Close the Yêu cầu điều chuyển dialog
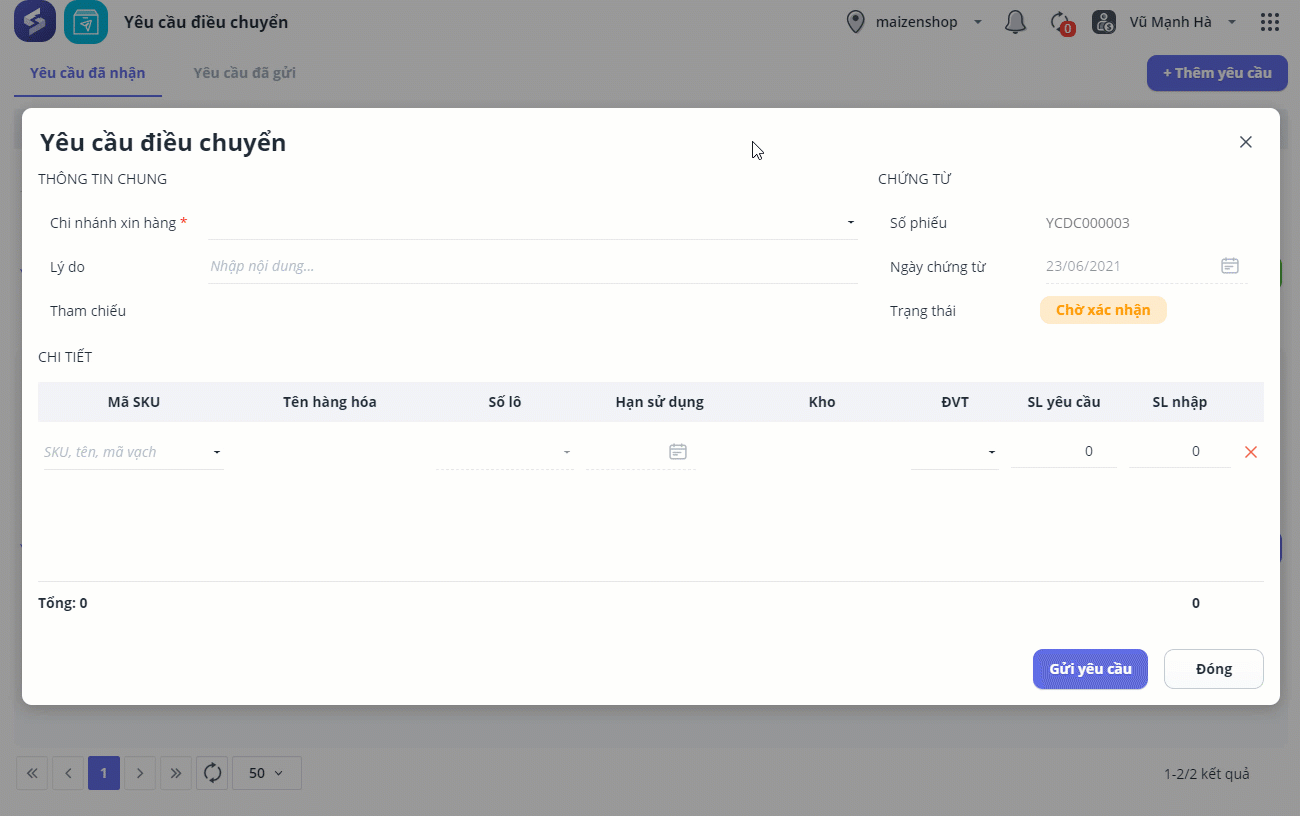 click(1246, 142)
